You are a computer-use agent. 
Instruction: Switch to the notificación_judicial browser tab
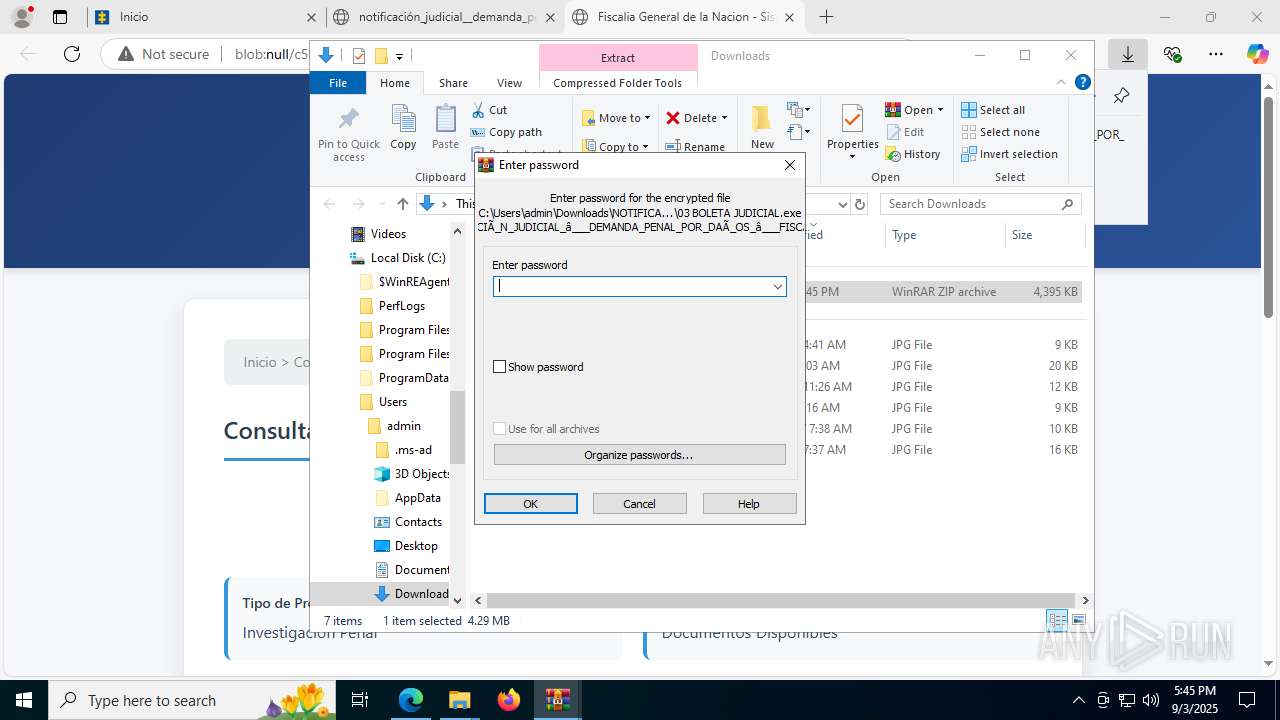pos(444,17)
